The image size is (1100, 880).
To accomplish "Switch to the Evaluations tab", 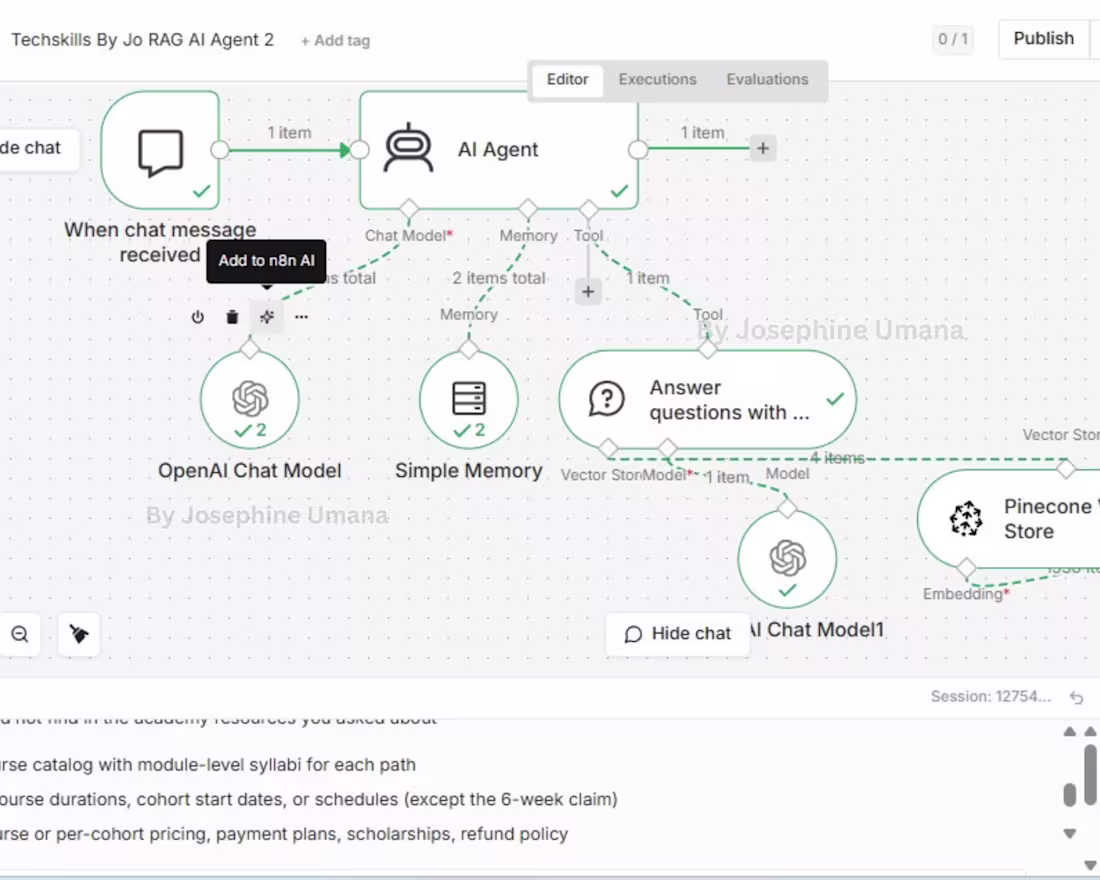I will pyautogui.click(x=767, y=79).
